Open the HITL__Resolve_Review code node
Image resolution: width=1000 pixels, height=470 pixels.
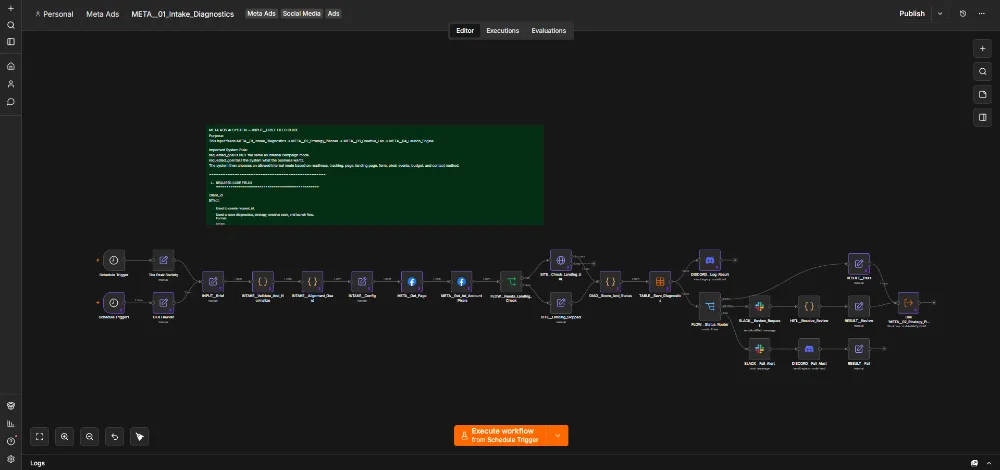809,306
